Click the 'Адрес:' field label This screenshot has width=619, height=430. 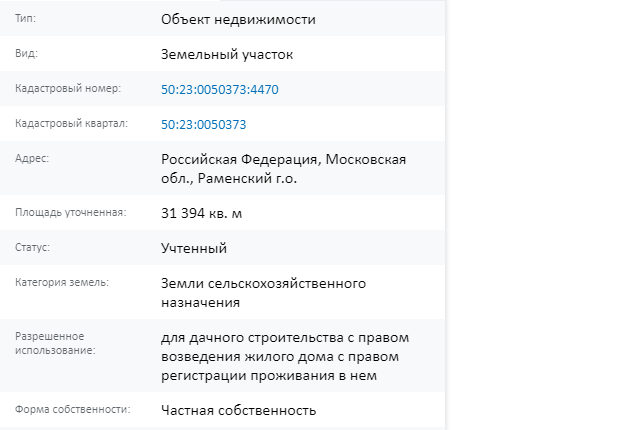pyautogui.click(x=32, y=158)
